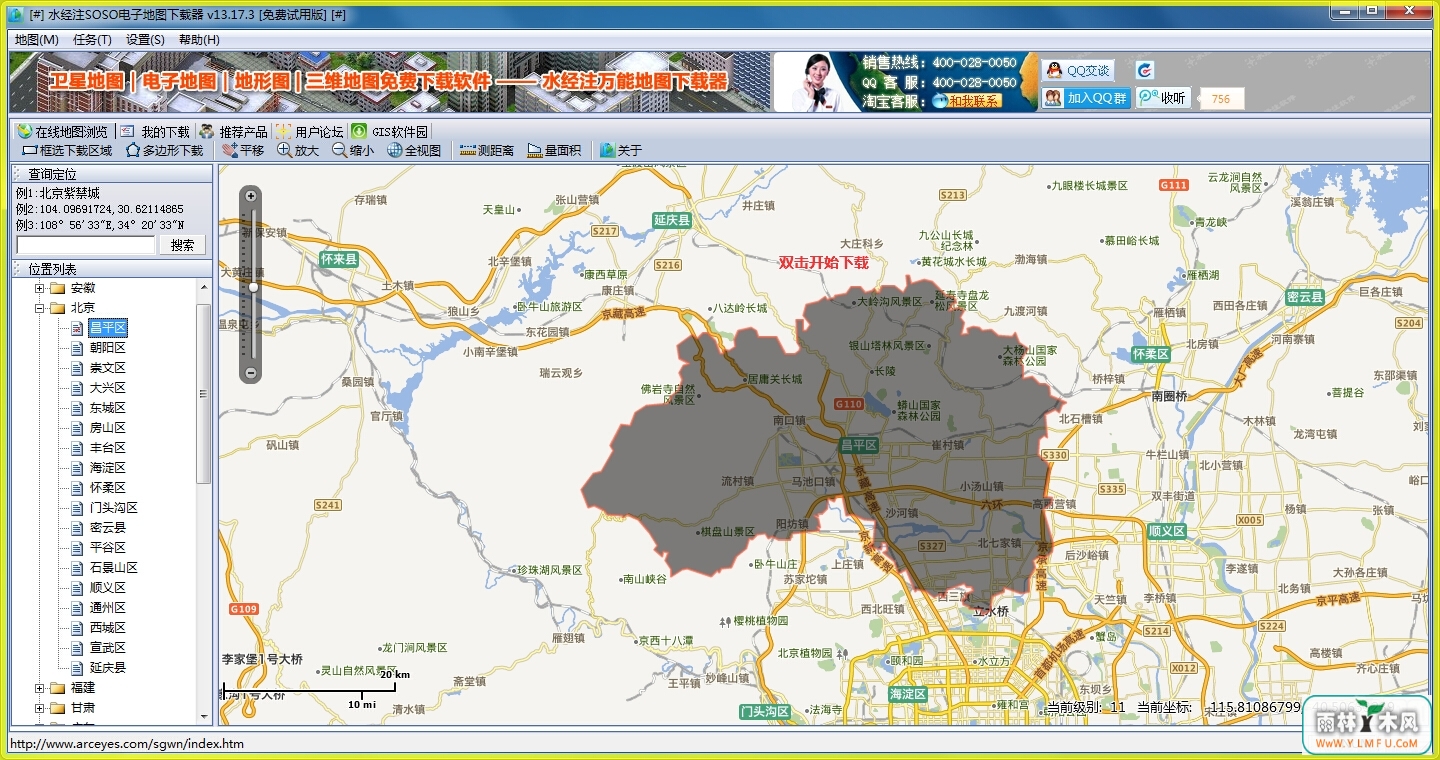
Task: Select 怀柔区 in the location list
Action: (108, 488)
